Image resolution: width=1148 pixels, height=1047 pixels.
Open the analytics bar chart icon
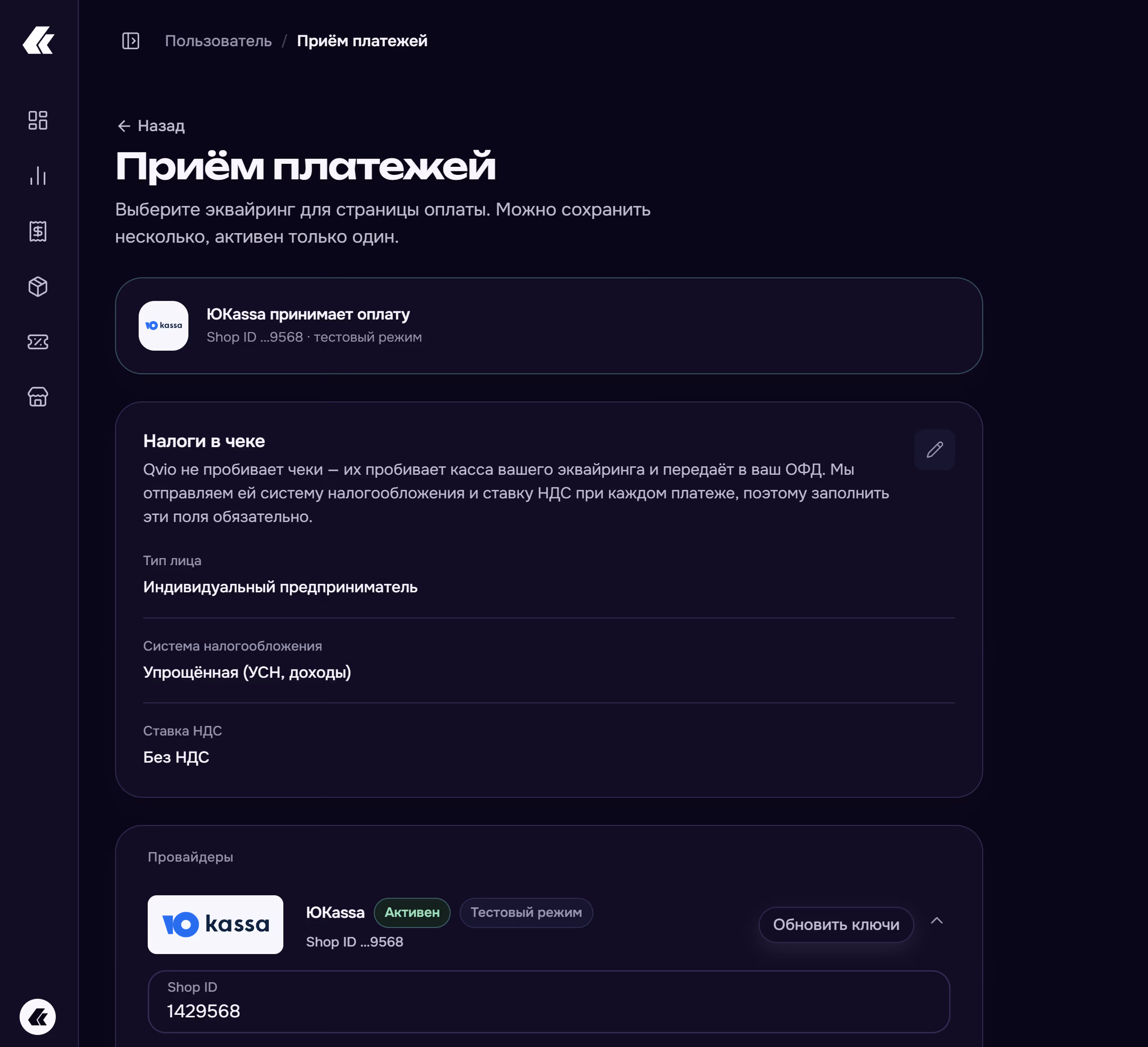click(x=38, y=175)
